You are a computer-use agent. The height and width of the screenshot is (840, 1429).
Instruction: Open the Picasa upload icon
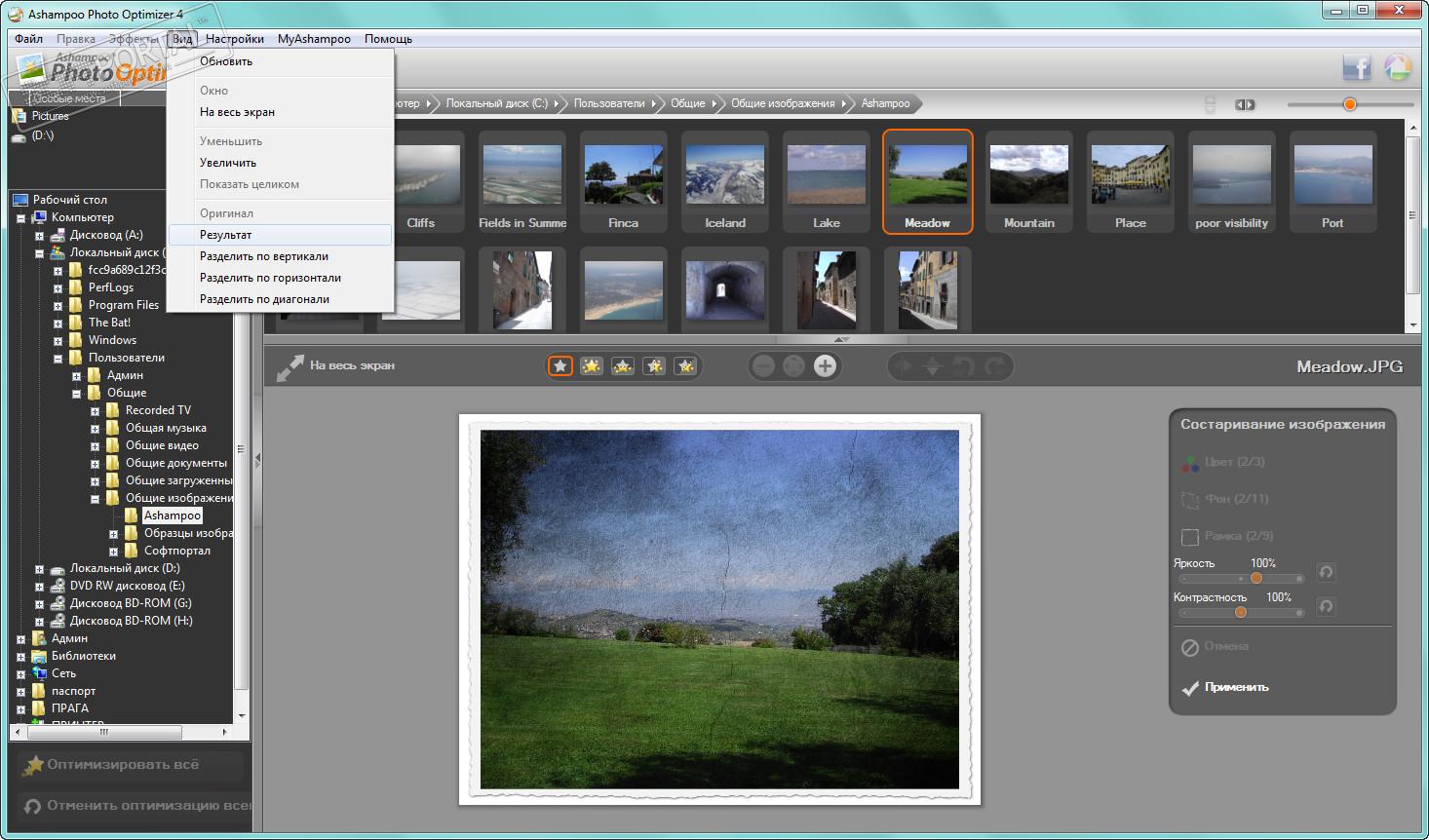coord(1397,67)
